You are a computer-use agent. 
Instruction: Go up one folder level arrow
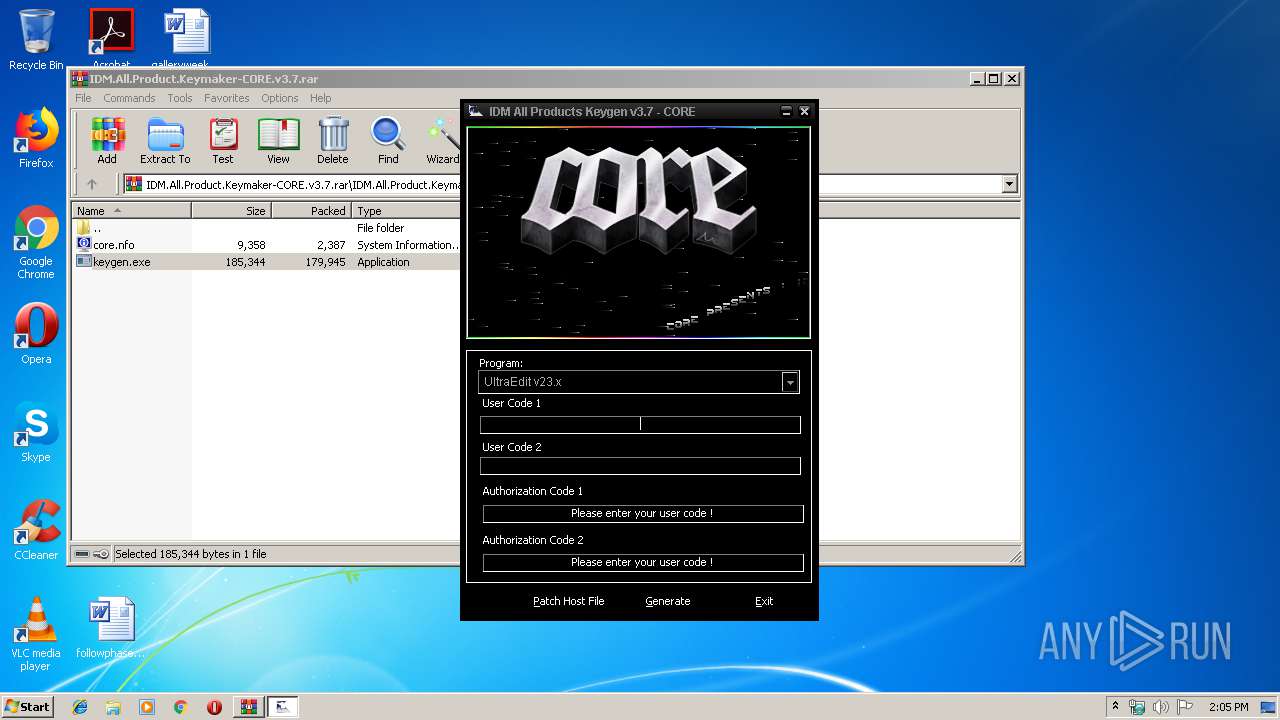click(x=92, y=184)
